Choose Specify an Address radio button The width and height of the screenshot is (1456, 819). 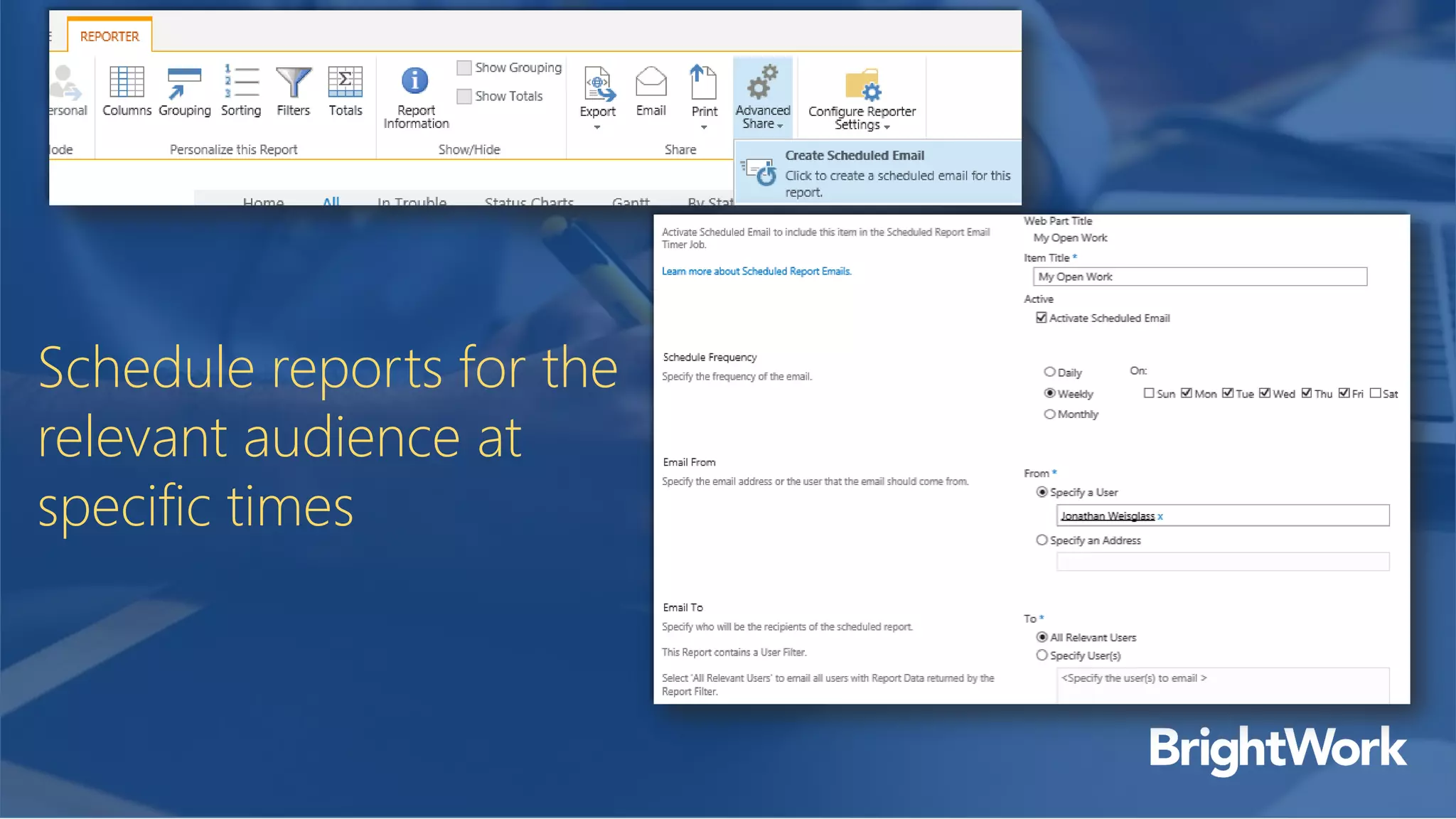pos(1042,540)
